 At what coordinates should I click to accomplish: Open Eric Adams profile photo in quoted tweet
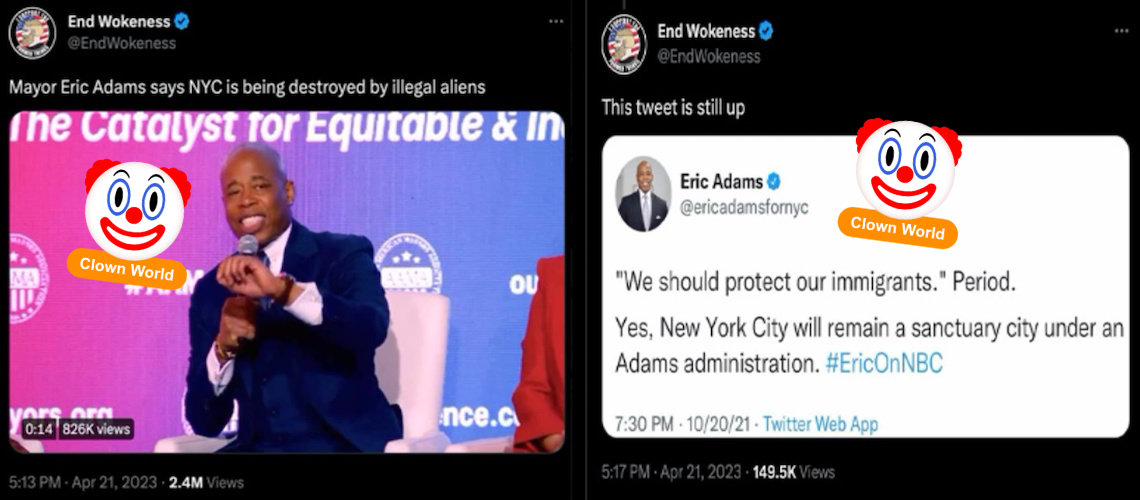pos(643,194)
